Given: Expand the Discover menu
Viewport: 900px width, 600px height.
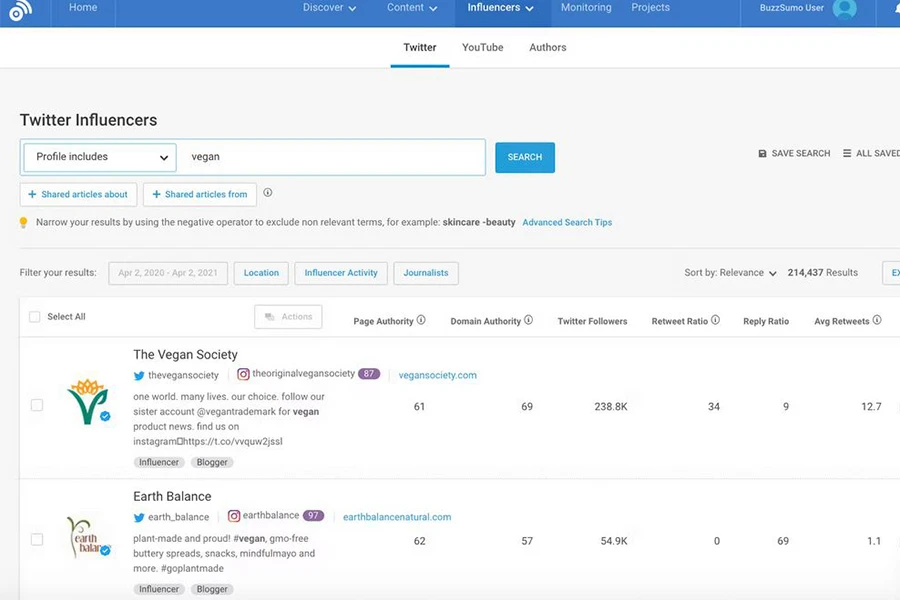Looking at the screenshot, I should point(329,7).
